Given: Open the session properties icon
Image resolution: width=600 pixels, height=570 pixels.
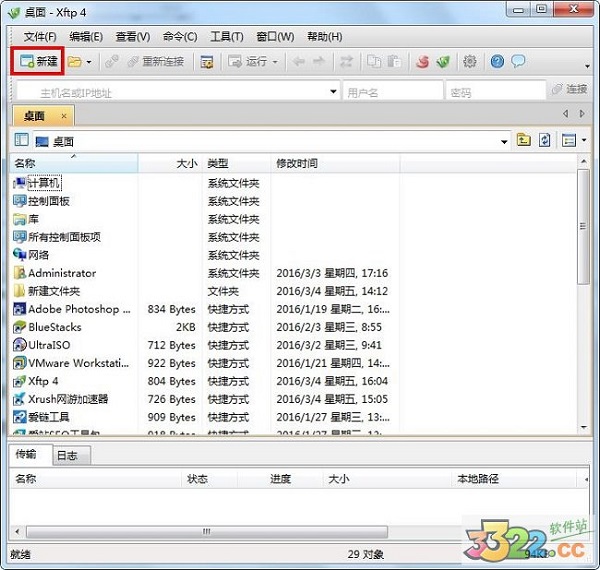Looking at the screenshot, I should [207, 61].
